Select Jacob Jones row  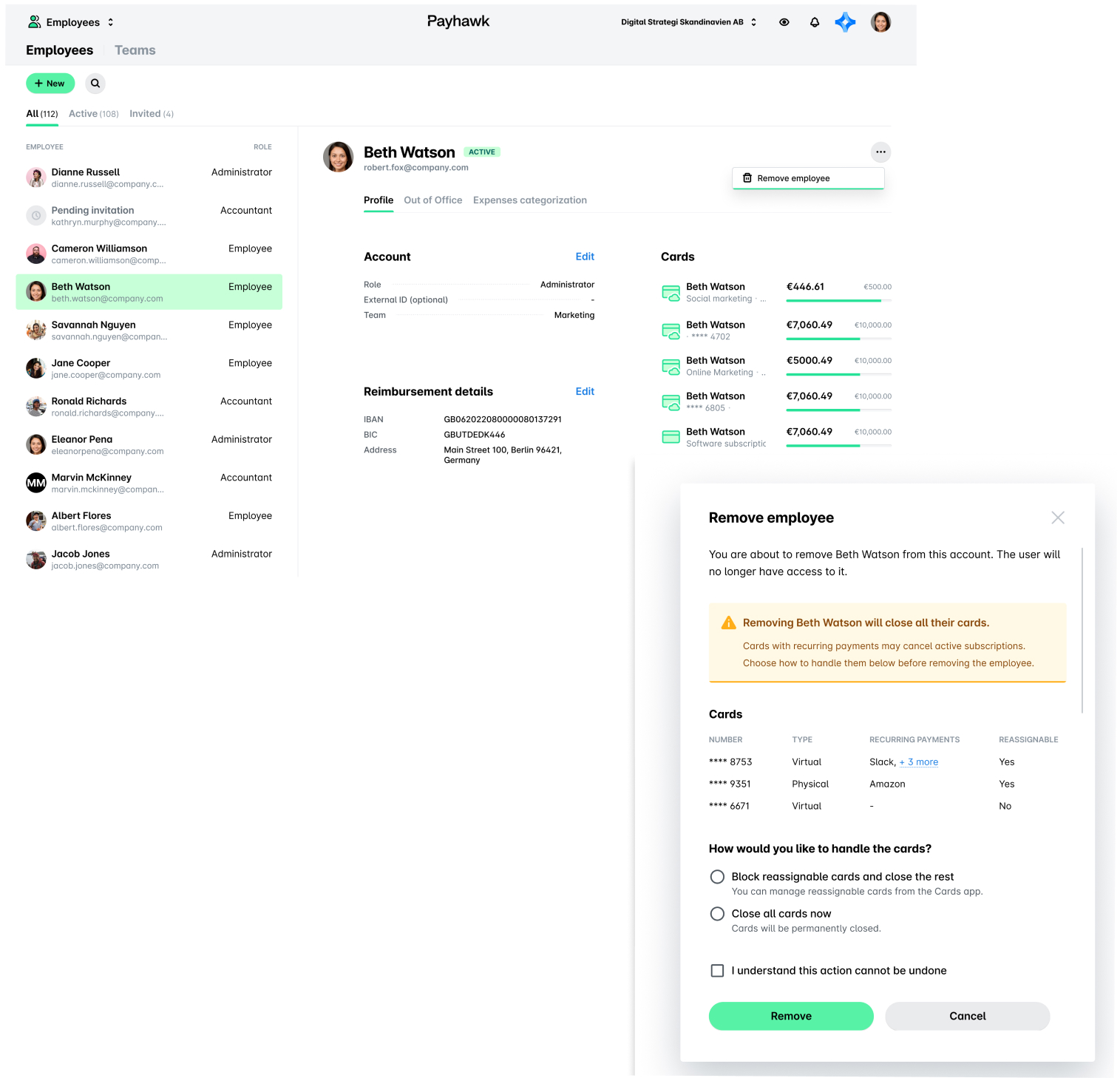tap(149, 560)
